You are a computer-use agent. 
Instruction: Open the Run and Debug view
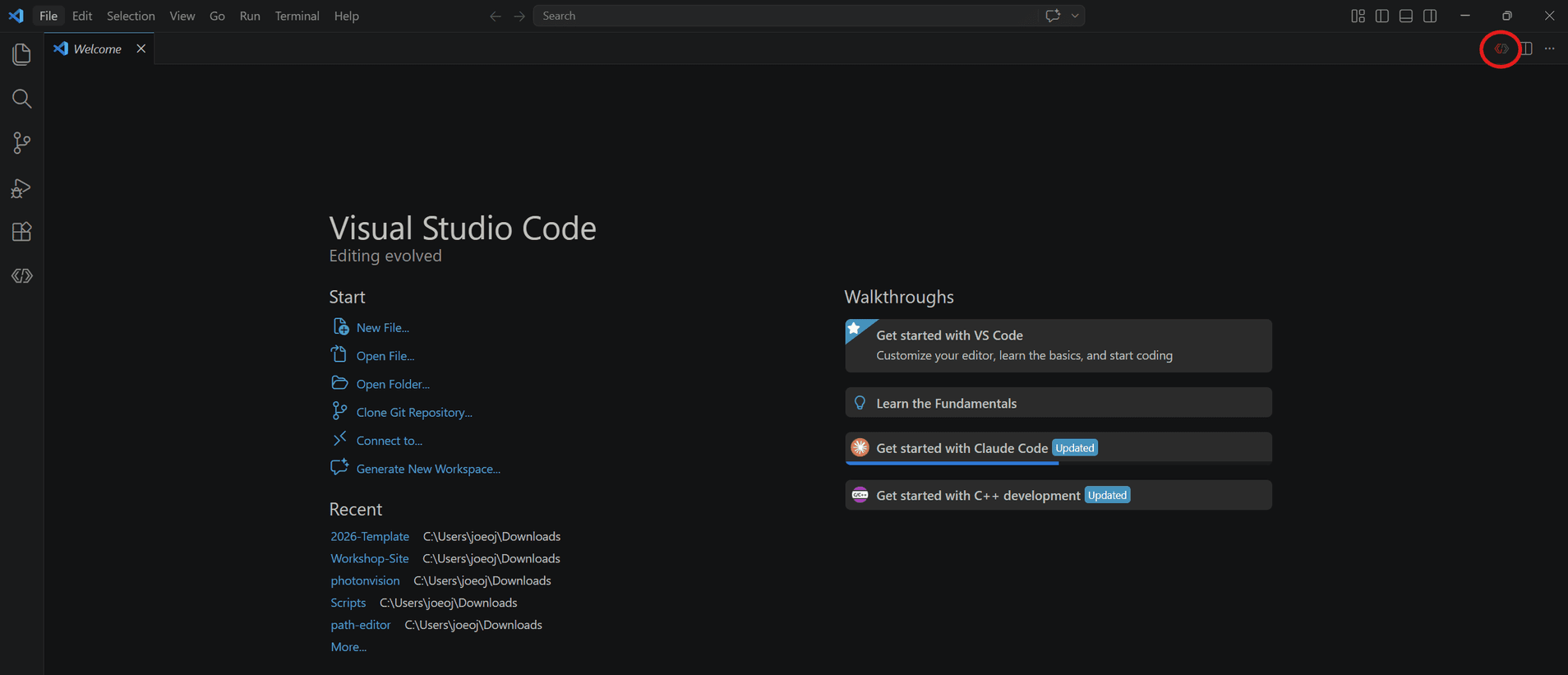click(21, 188)
